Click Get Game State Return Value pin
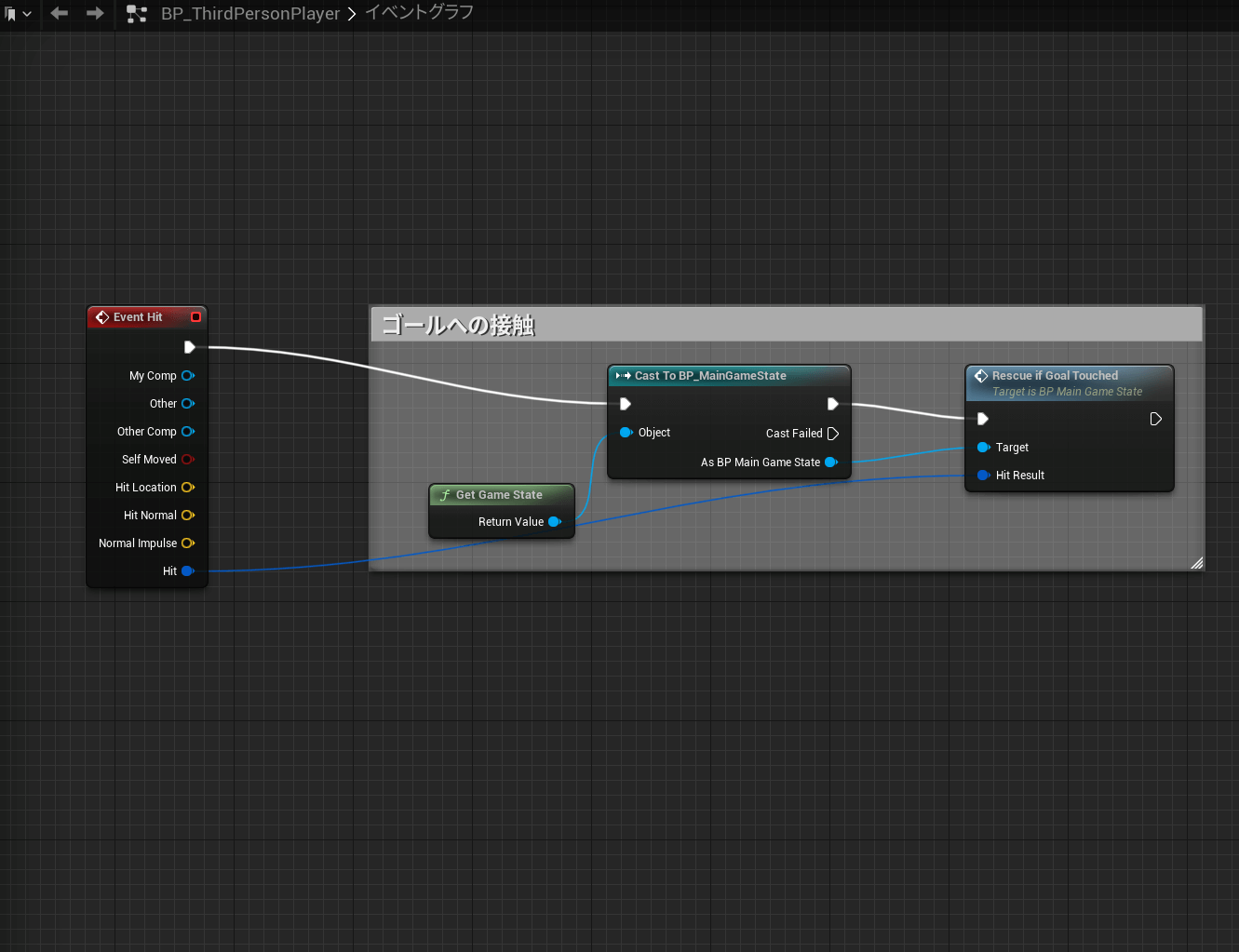Image resolution: width=1239 pixels, height=952 pixels. (555, 522)
